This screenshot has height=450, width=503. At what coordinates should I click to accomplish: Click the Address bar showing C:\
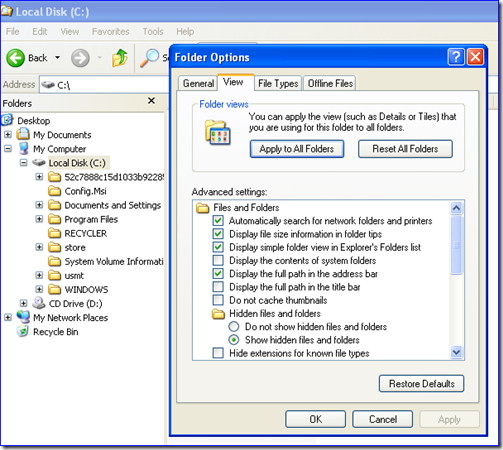point(104,85)
